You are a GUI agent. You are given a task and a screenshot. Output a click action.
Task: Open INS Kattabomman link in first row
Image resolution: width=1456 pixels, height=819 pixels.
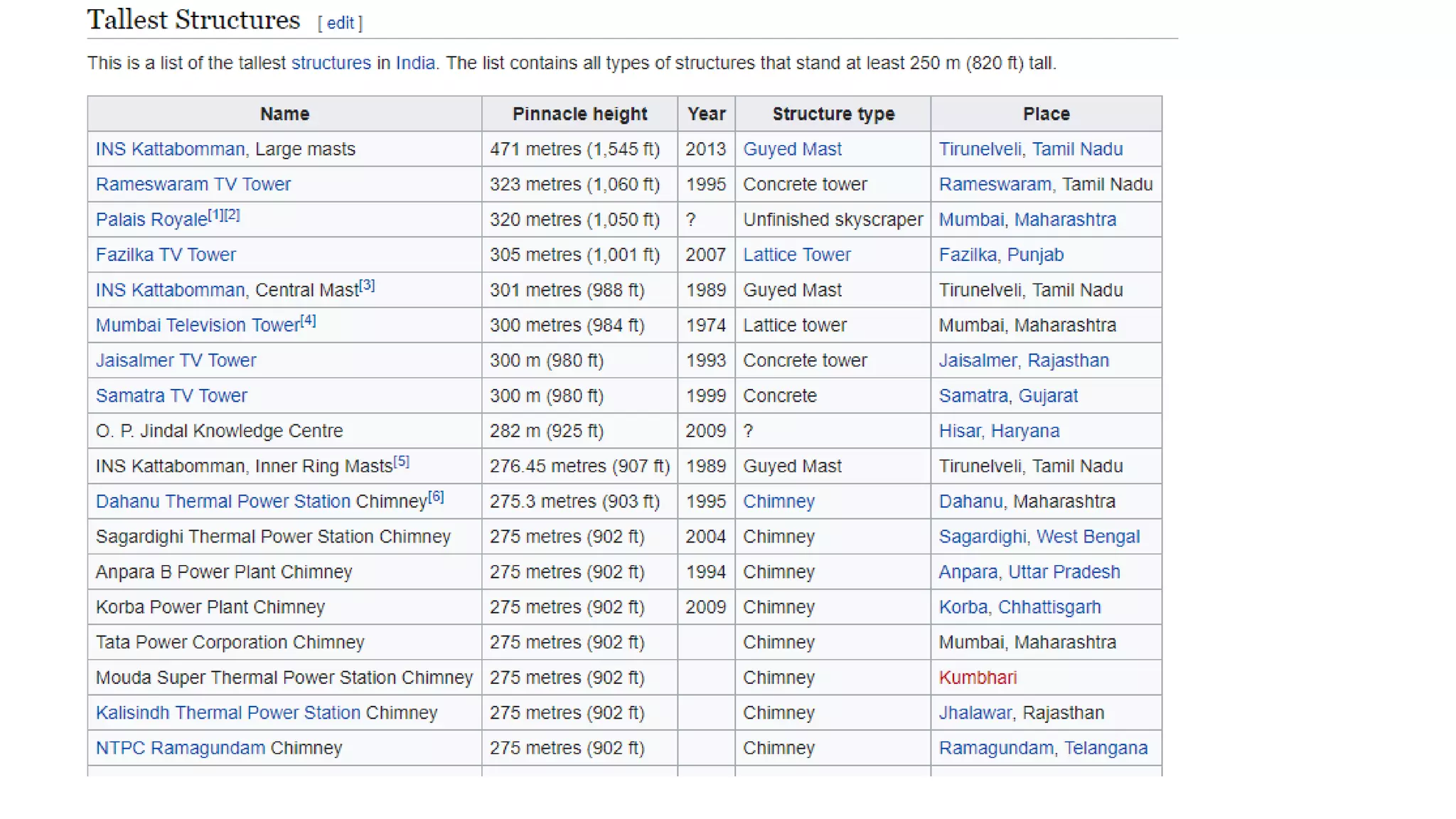tap(170, 149)
